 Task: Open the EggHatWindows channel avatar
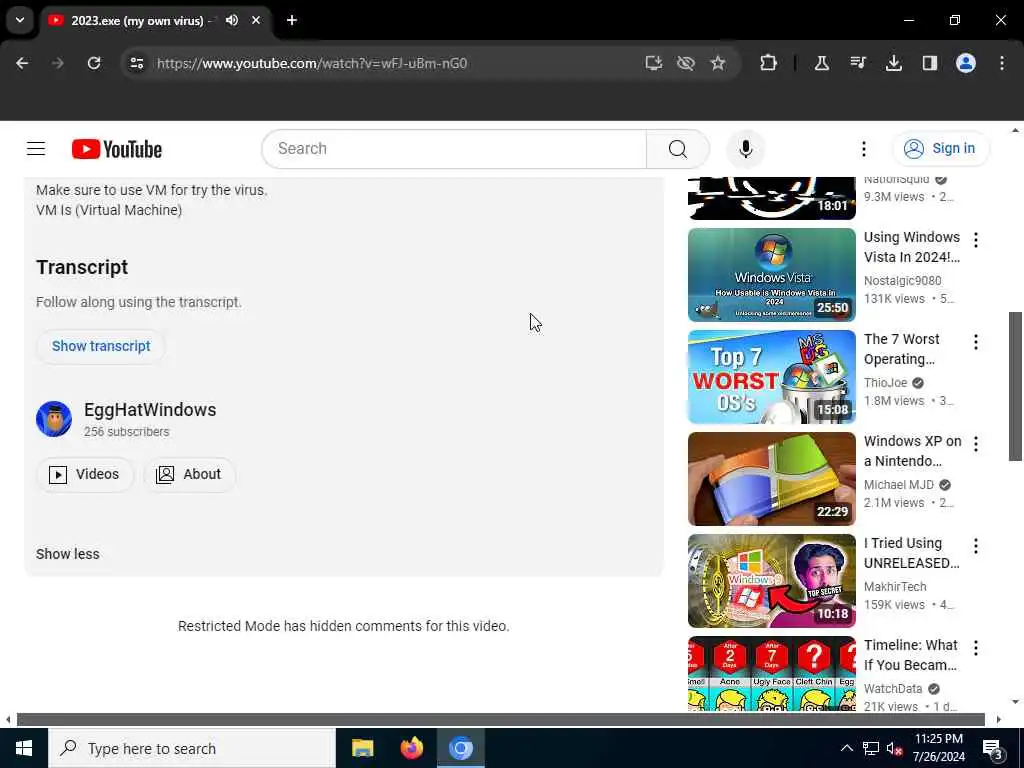pos(54,419)
